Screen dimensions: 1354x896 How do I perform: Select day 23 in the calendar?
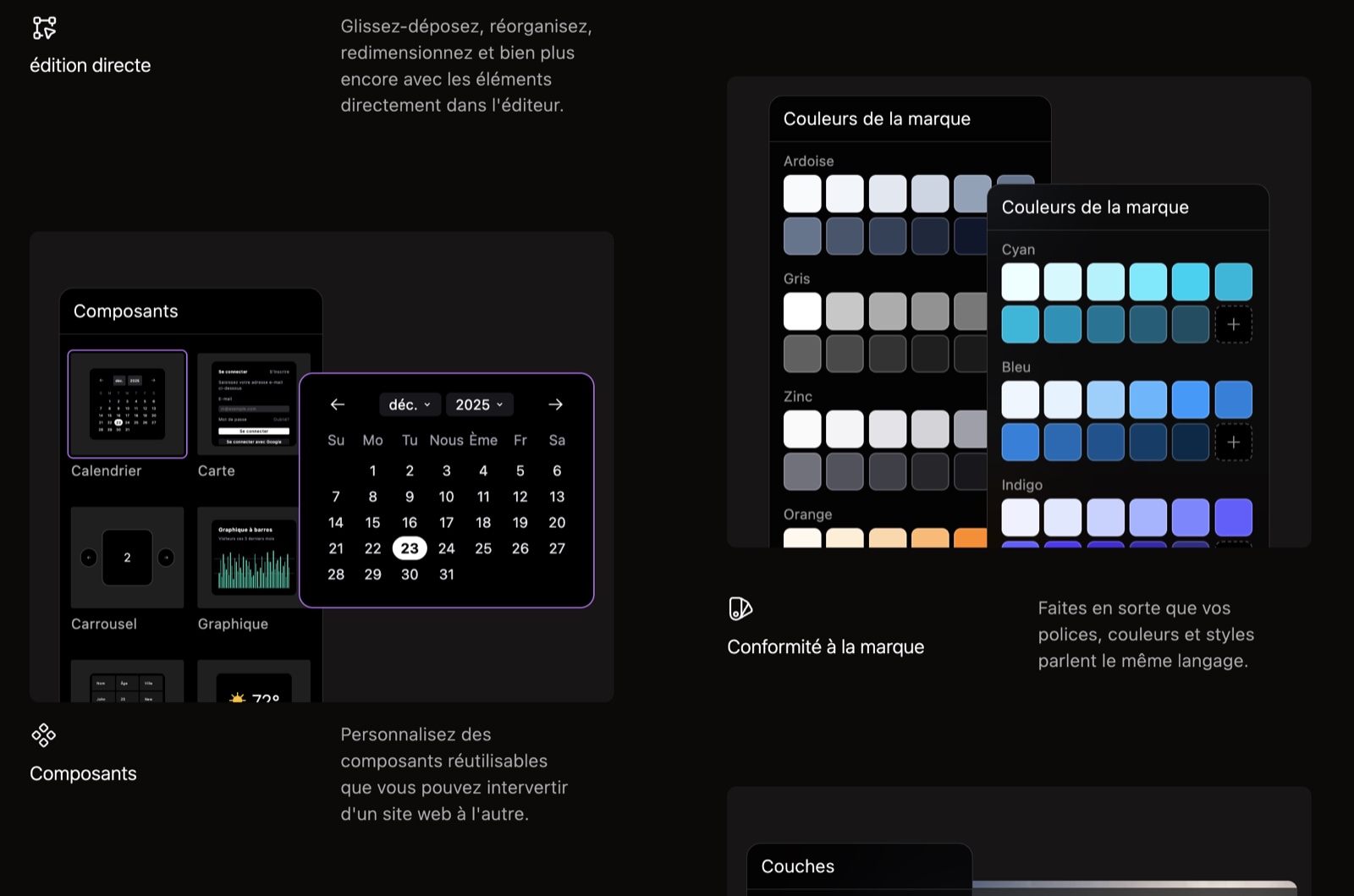click(x=410, y=548)
